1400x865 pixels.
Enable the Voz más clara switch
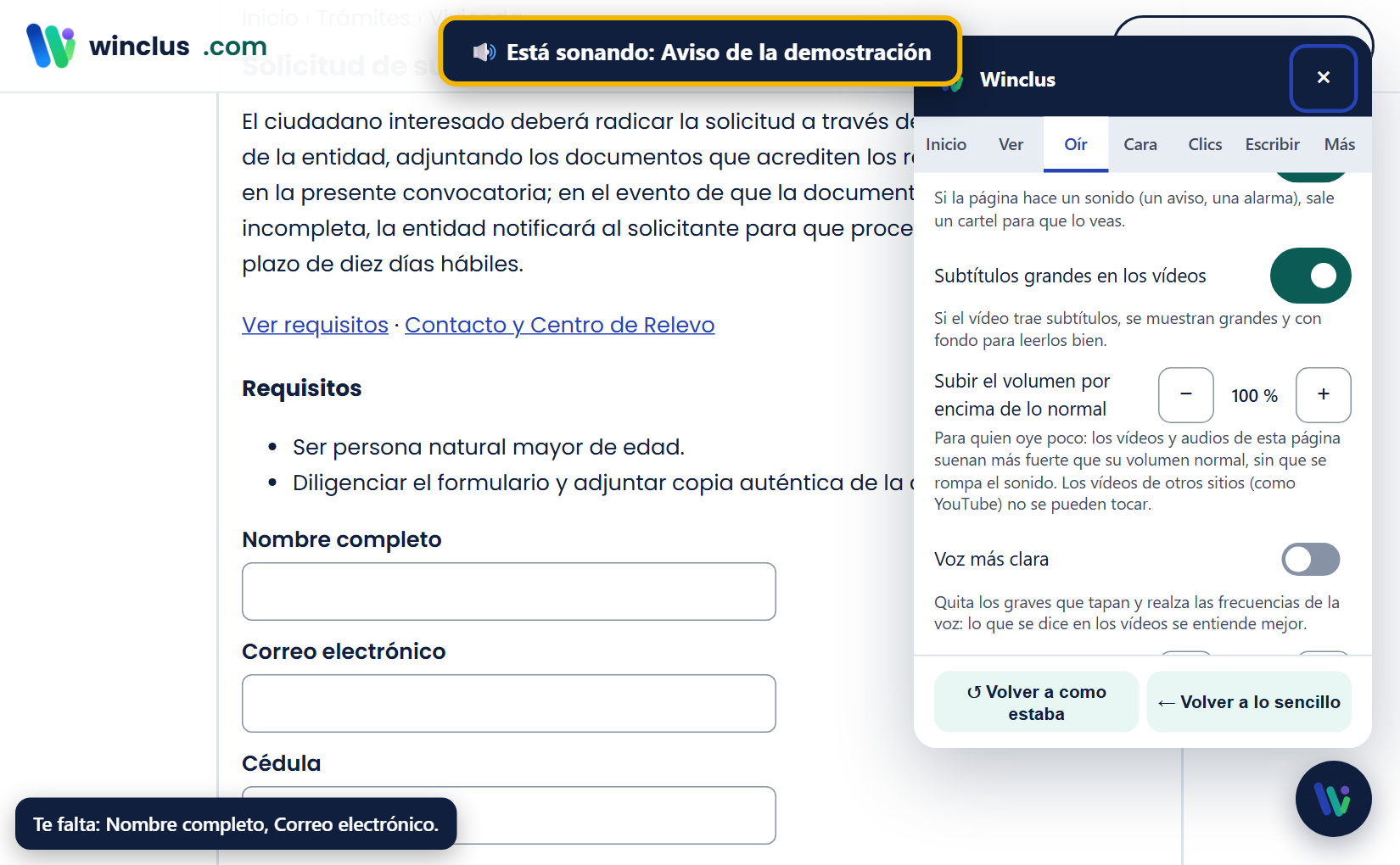pyautogui.click(x=1310, y=560)
